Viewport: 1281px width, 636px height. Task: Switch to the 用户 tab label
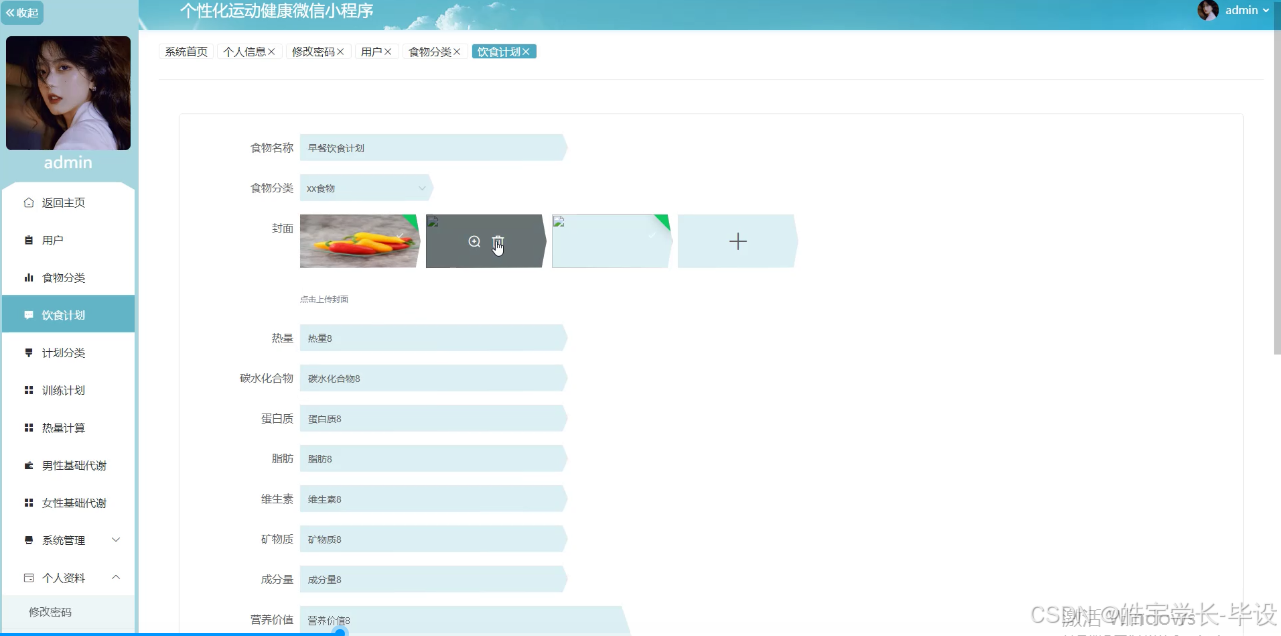[x=371, y=52]
